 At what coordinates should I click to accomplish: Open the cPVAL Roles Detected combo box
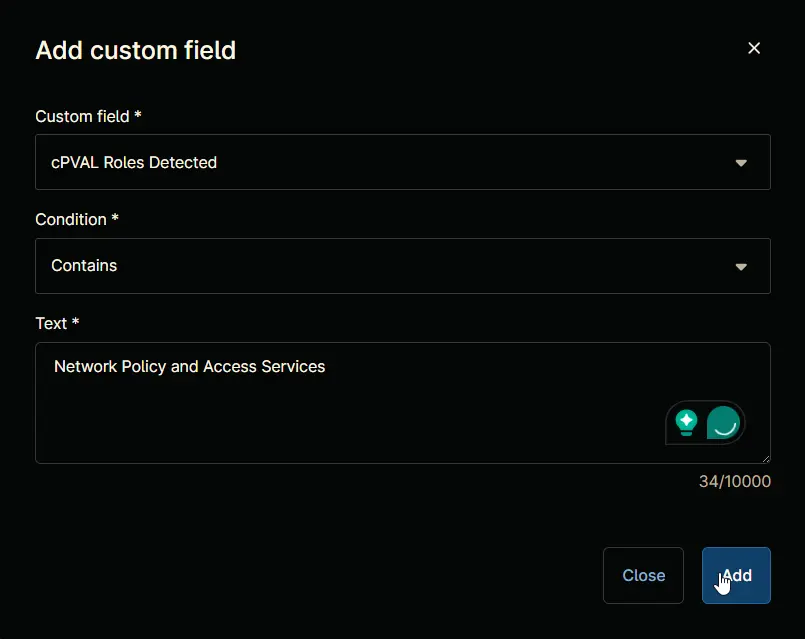(x=402, y=162)
